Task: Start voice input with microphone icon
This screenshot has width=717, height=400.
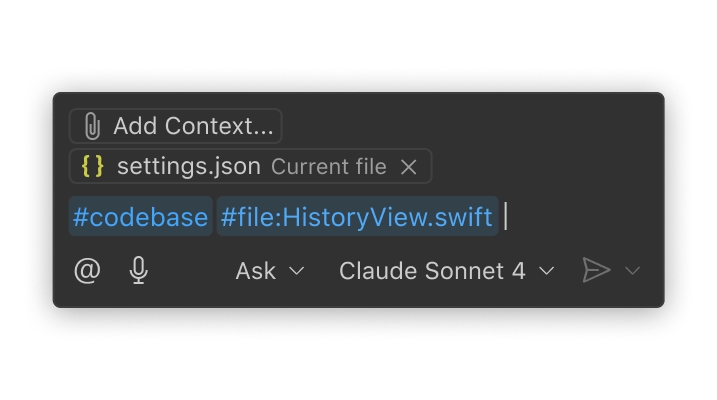Action: coord(139,270)
